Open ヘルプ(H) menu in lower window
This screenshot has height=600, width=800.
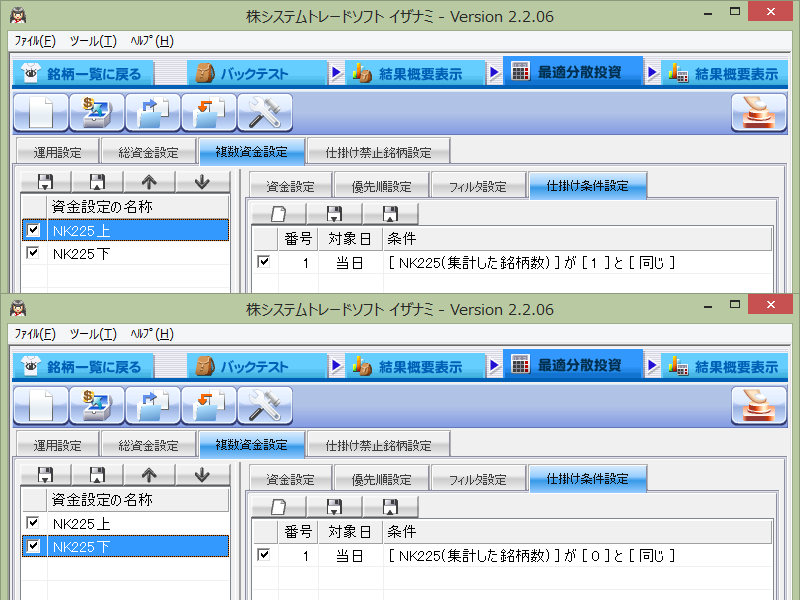pos(152,334)
